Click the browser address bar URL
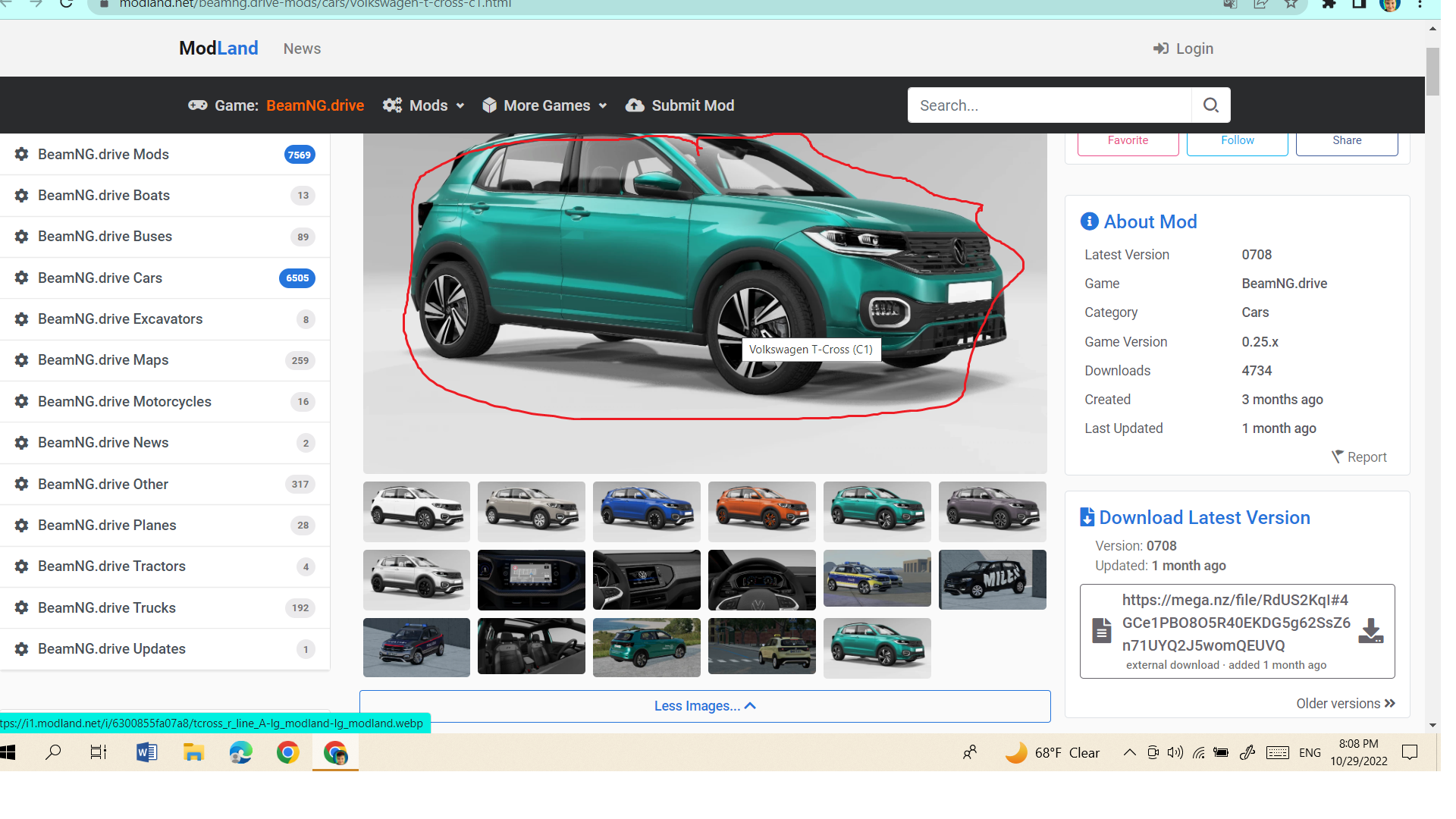 coord(315,5)
